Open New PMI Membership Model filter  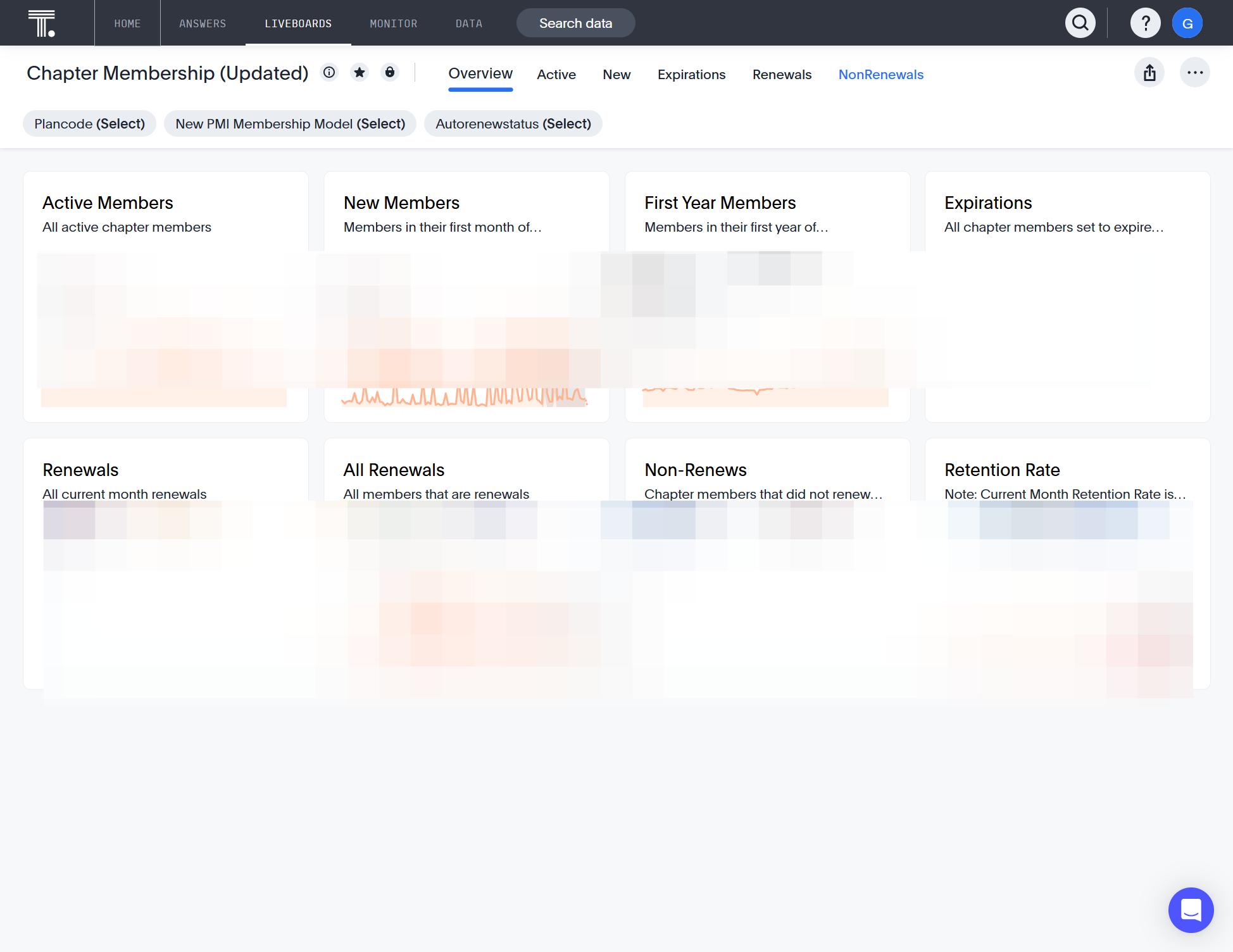[291, 123]
